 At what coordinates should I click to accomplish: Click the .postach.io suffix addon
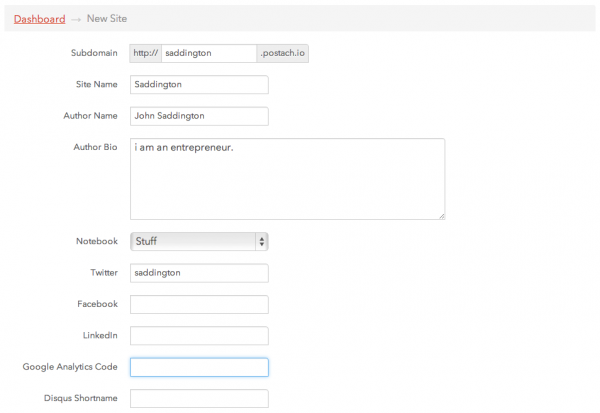[282, 53]
